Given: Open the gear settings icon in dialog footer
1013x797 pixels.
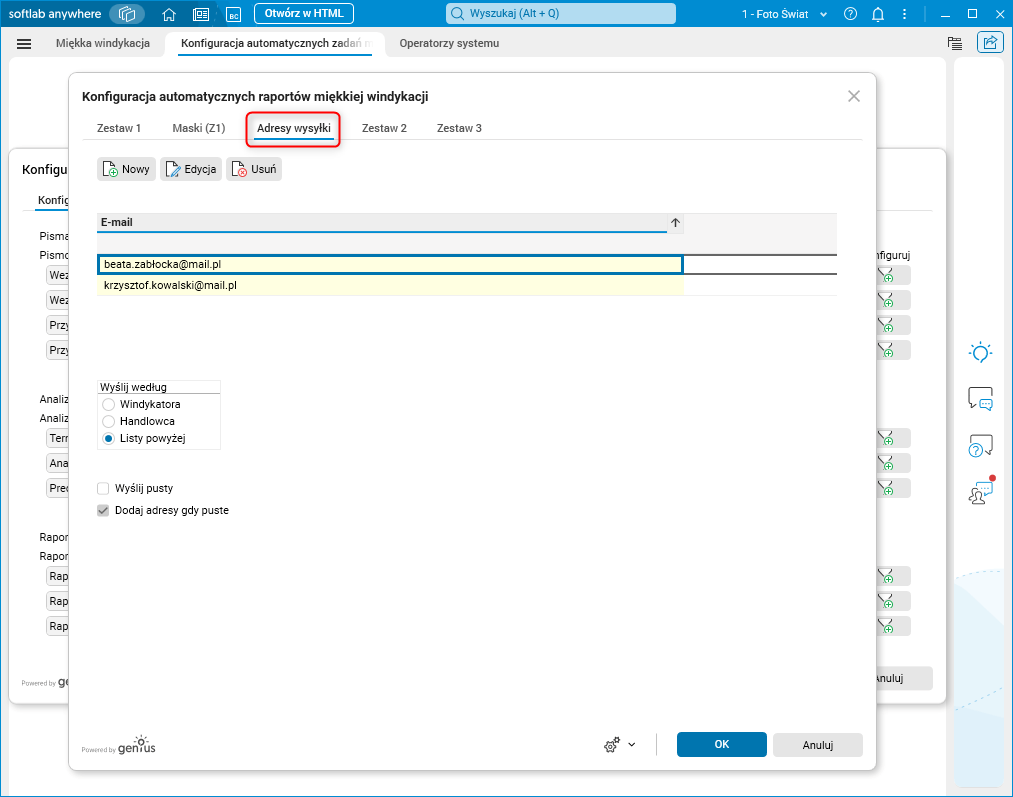Looking at the screenshot, I should pos(611,745).
